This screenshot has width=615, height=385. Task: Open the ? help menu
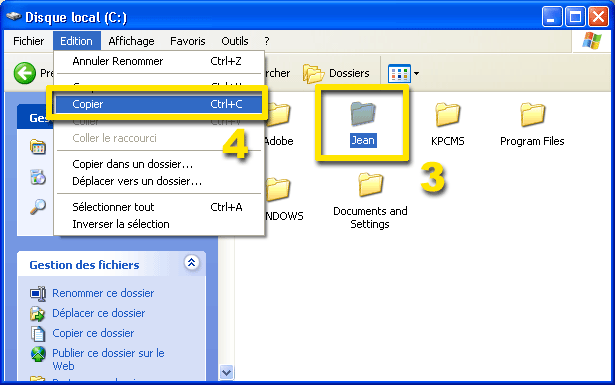267,41
